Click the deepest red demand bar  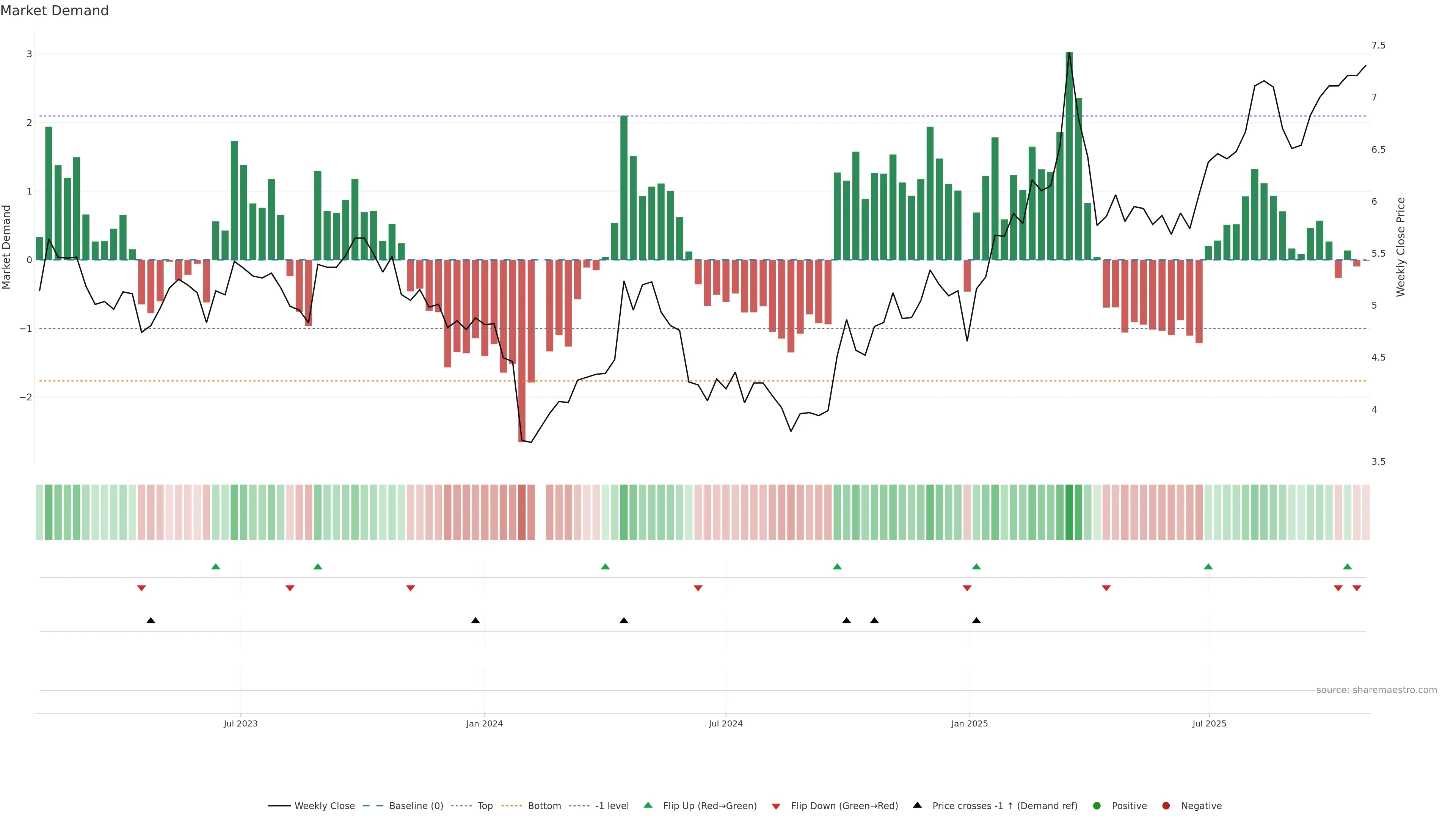point(522,350)
